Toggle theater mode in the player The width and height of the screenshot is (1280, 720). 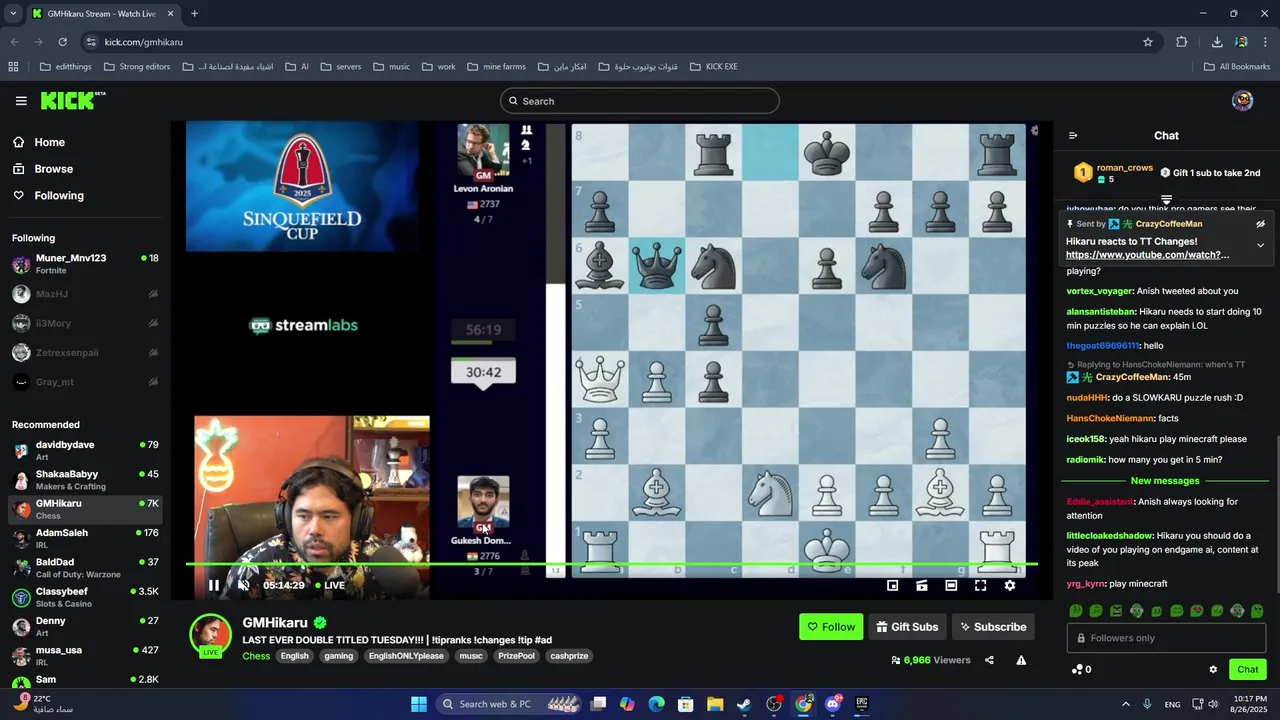point(951,585)
